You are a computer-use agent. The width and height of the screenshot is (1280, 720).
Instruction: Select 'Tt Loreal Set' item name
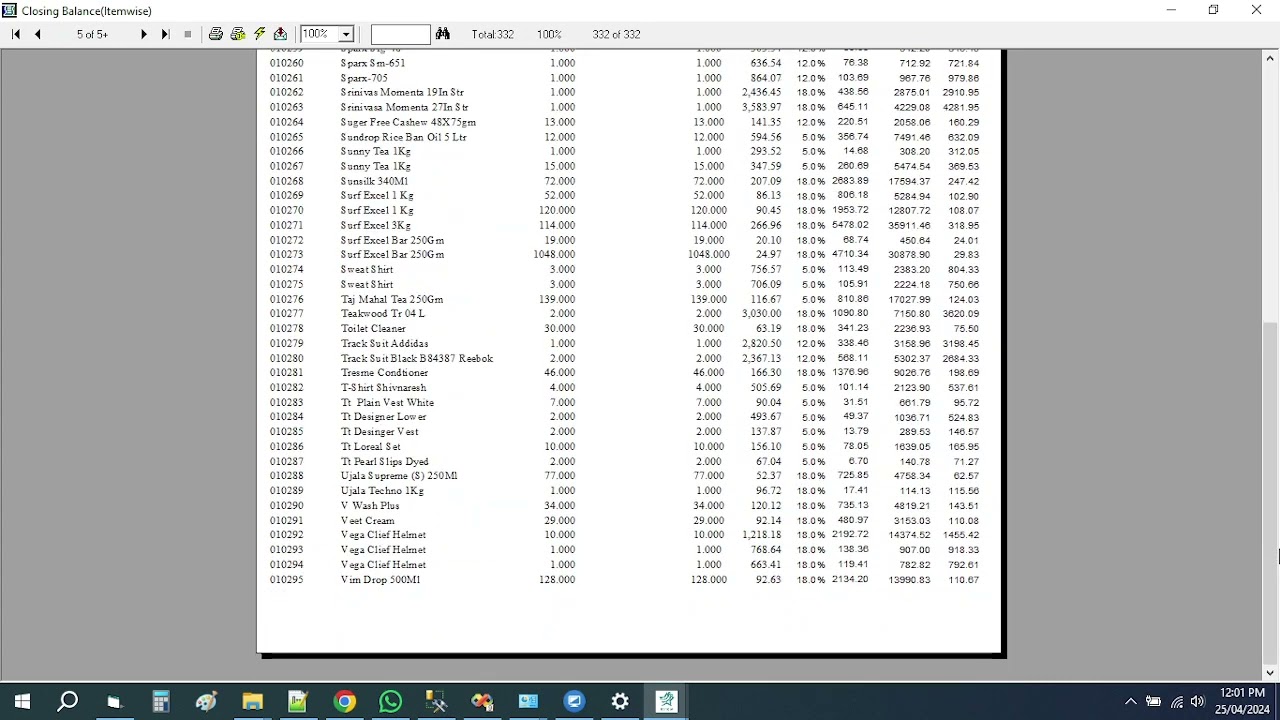click(x=370, y=446)
